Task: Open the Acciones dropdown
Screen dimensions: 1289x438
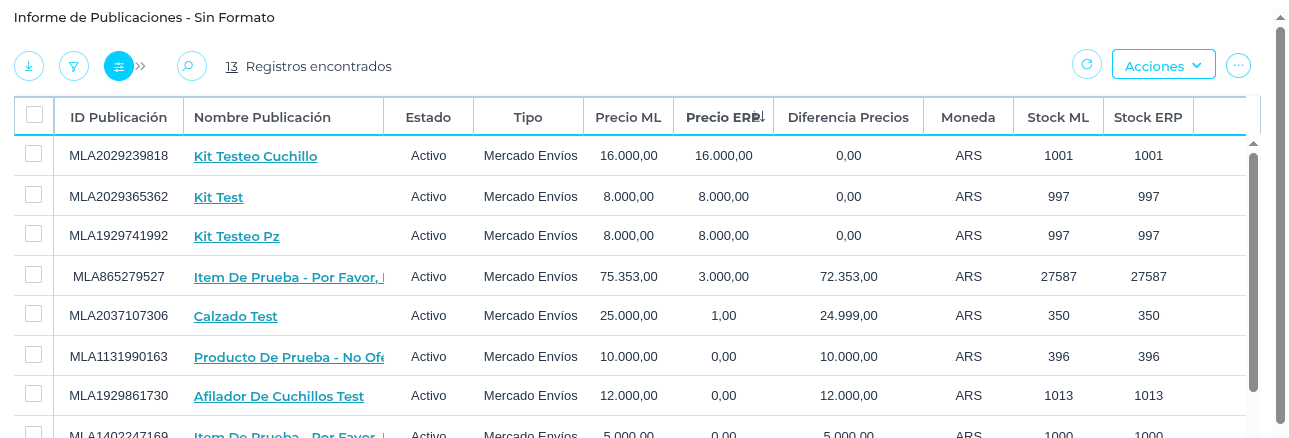Action: pos(1163,65)
